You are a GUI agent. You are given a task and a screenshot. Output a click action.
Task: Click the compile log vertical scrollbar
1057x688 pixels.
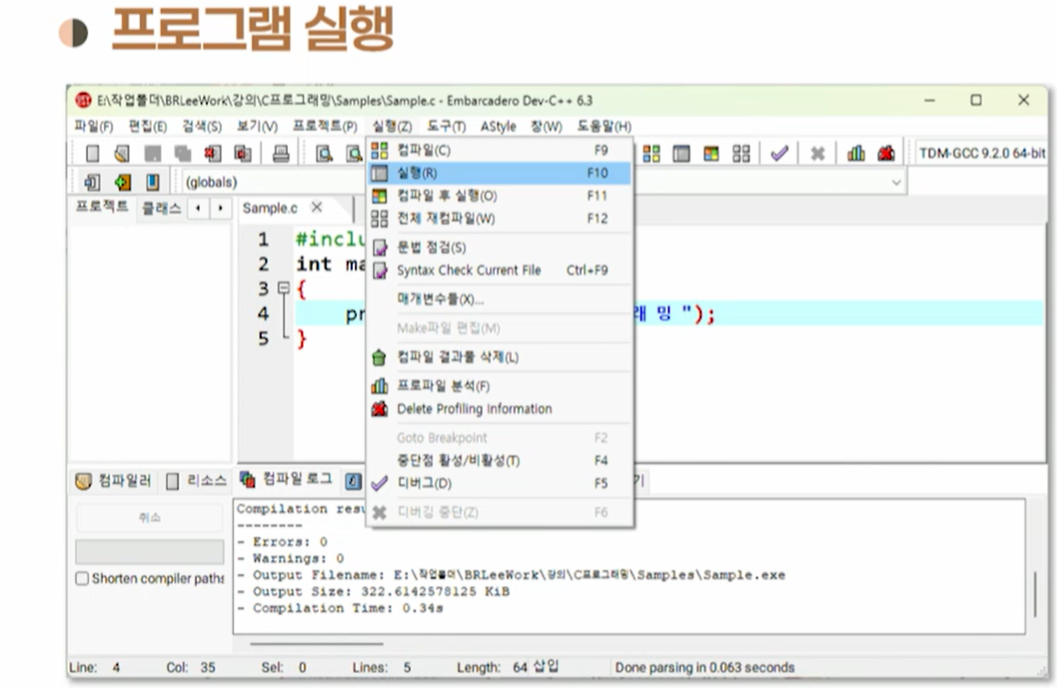coord(1035,593)
